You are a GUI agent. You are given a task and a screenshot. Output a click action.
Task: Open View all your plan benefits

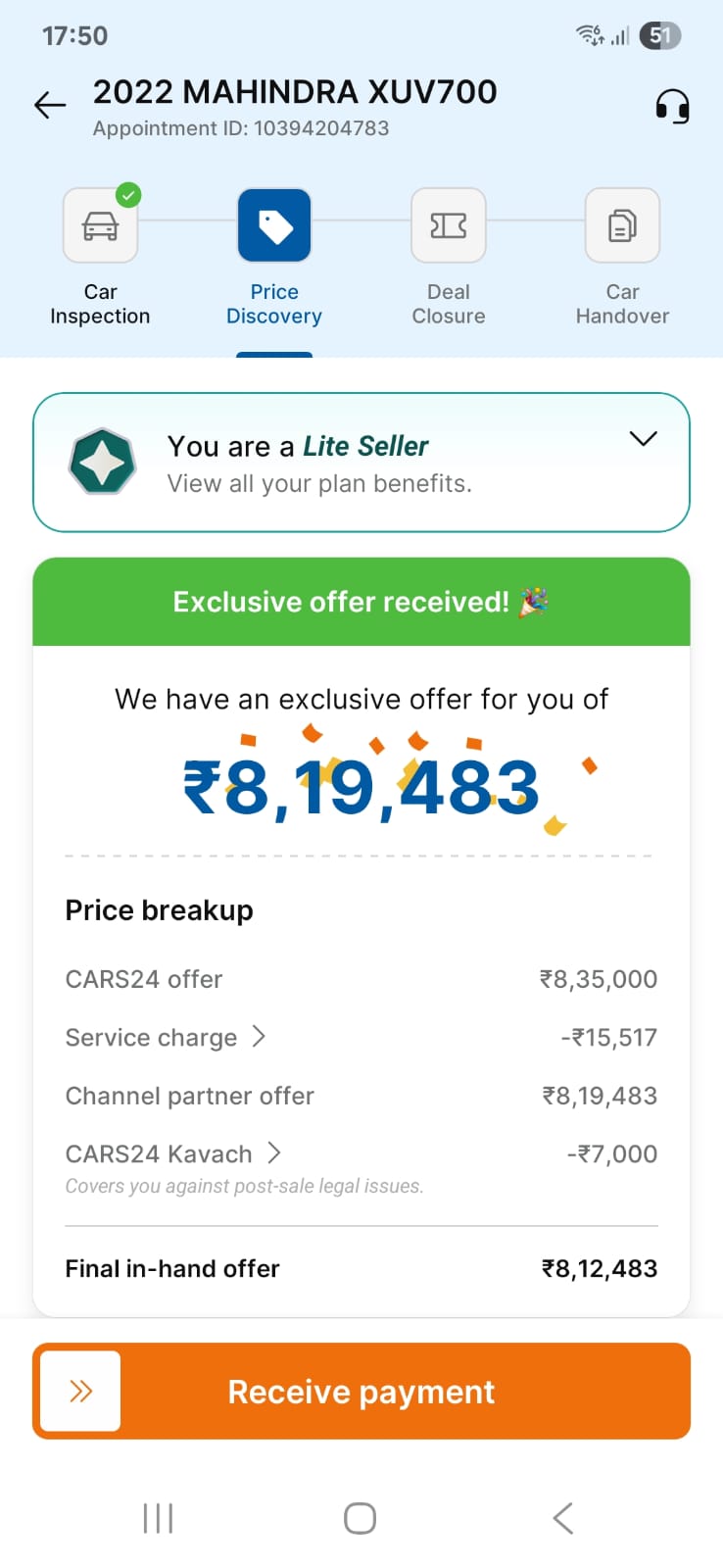pos(319,484)
